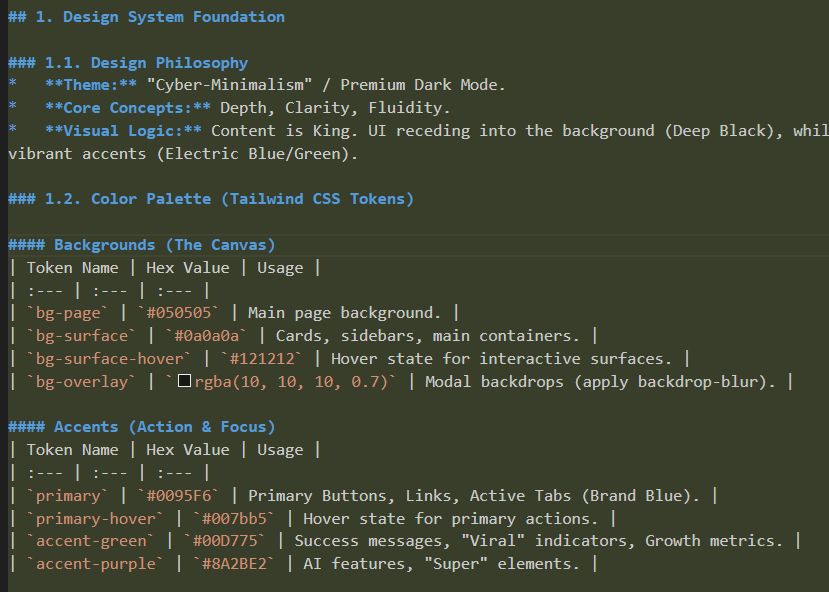Image resolution: width=829 pixels, height=592 pixels.
Task: Click the text '"Cyber-Minimalism"'
Action: [229, 85]
